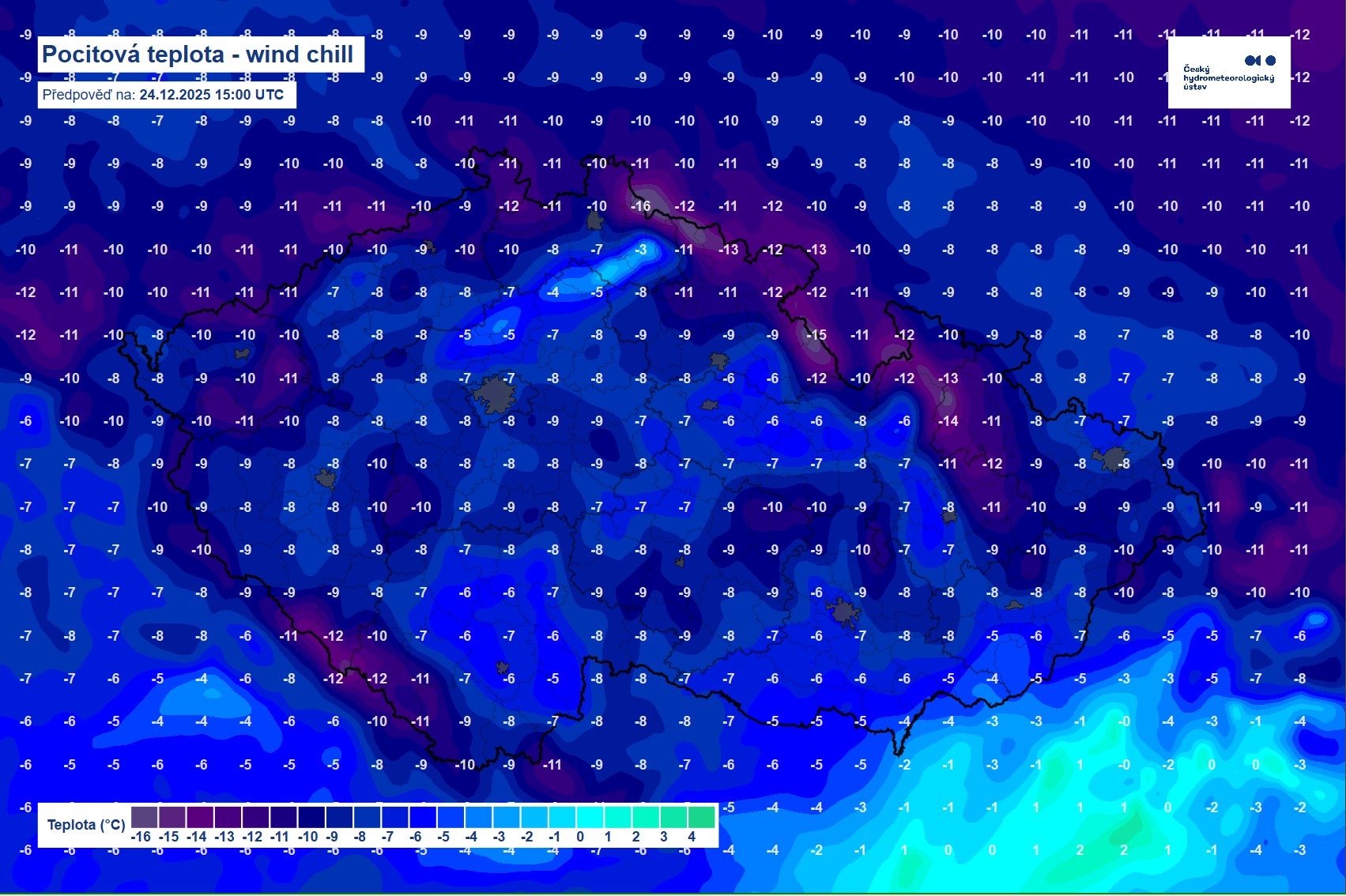Click the forecast date 24.12.2025 15:00 UTC
The image size is (1346, 896).
(x=211, y=95)
